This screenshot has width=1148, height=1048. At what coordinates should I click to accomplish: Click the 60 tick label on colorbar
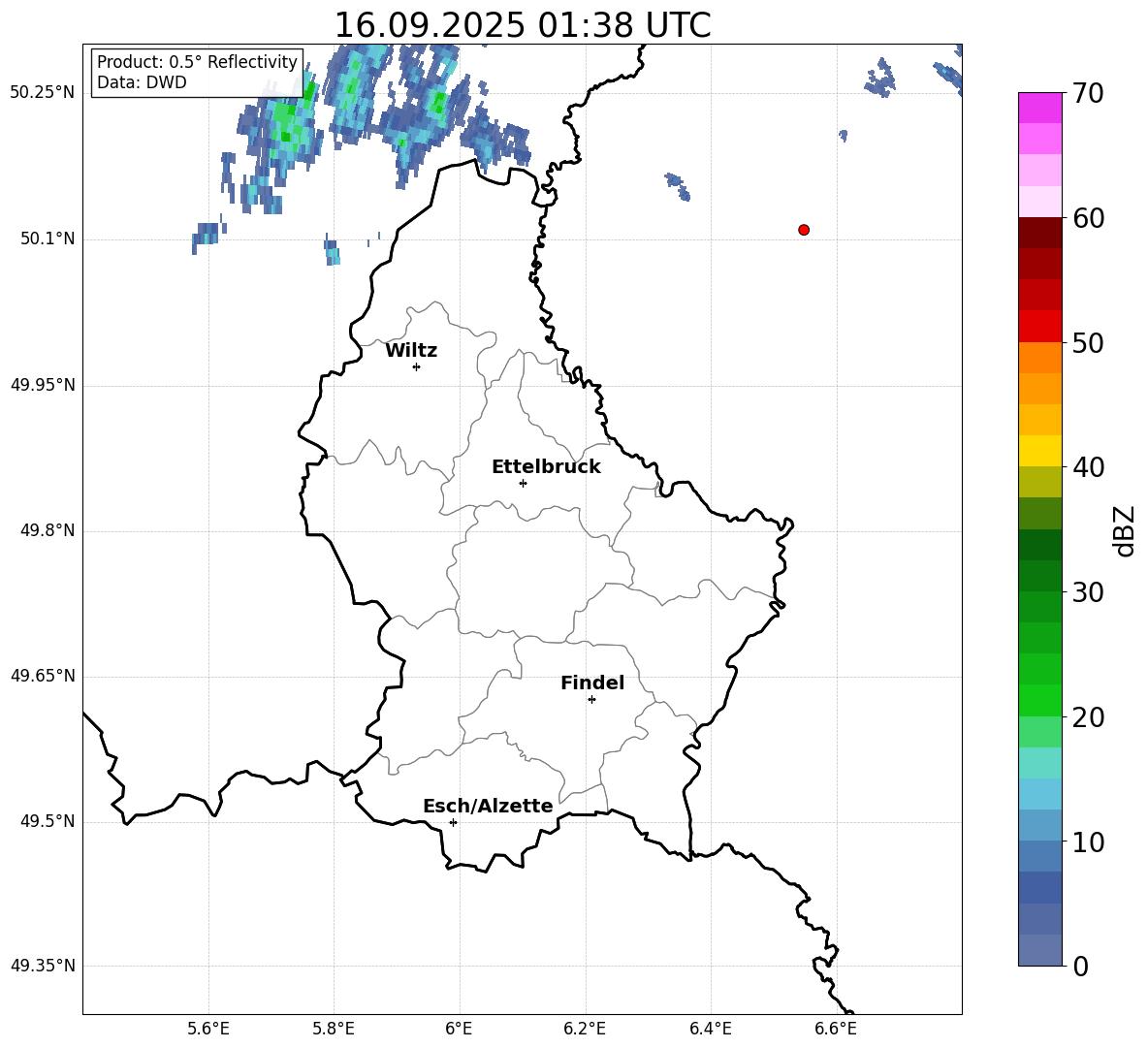(x=1088, y=218)
